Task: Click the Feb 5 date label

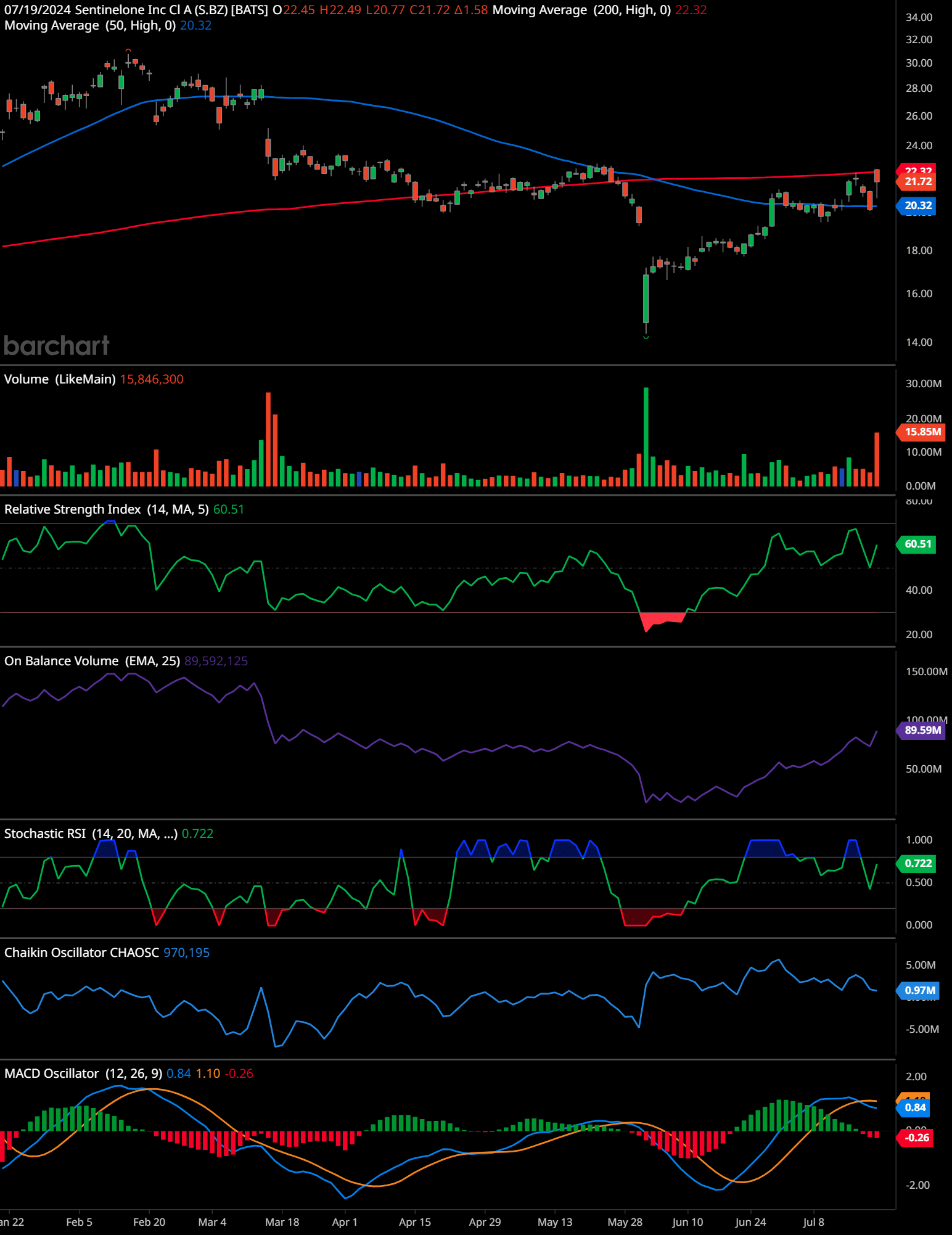Action: click(x=79, y=1222)
